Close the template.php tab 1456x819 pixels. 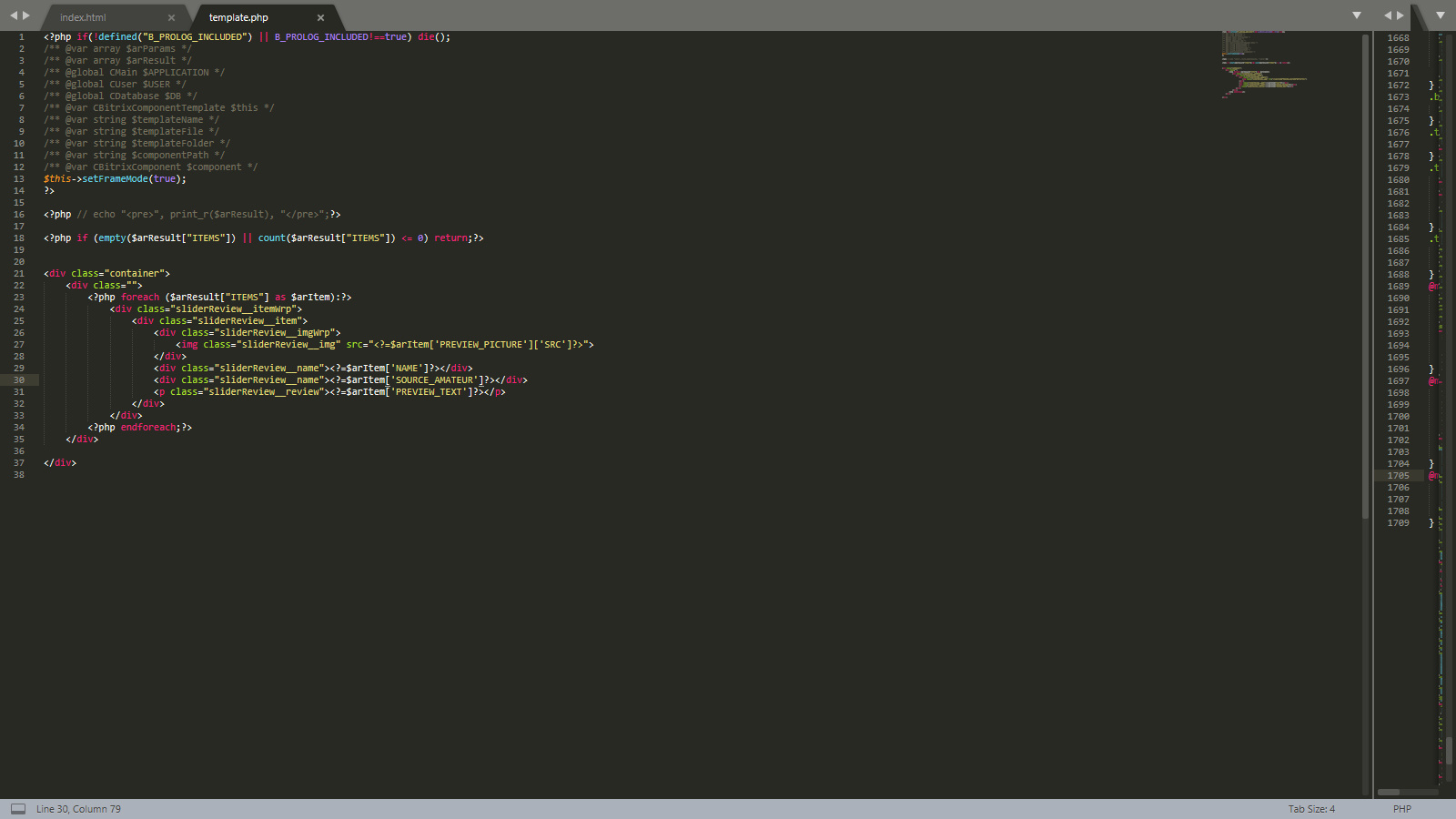(x=320, y=17)
